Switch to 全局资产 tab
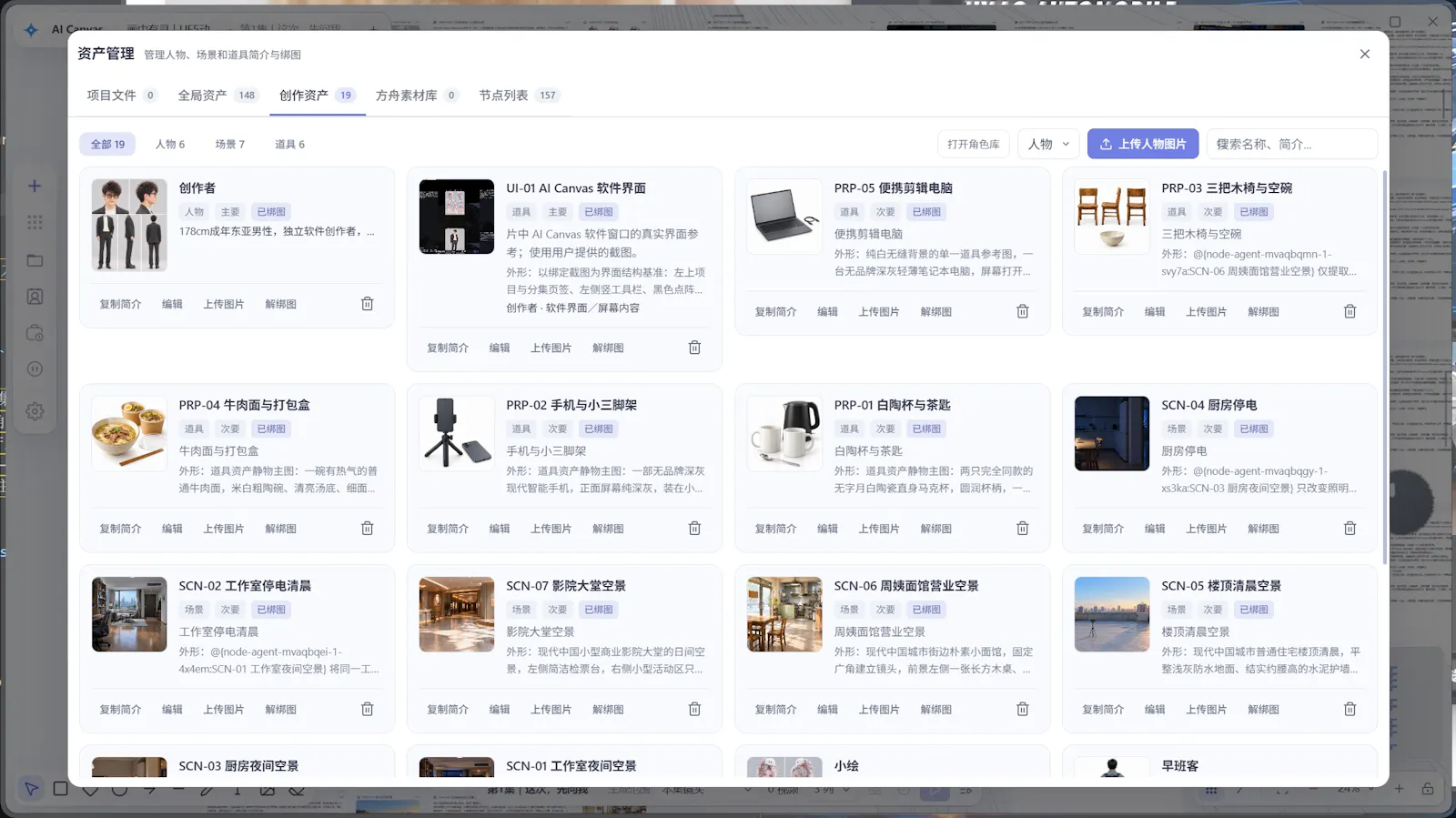Image resolution: width=1456 pixels, height=818 pixels. point(217,96)
